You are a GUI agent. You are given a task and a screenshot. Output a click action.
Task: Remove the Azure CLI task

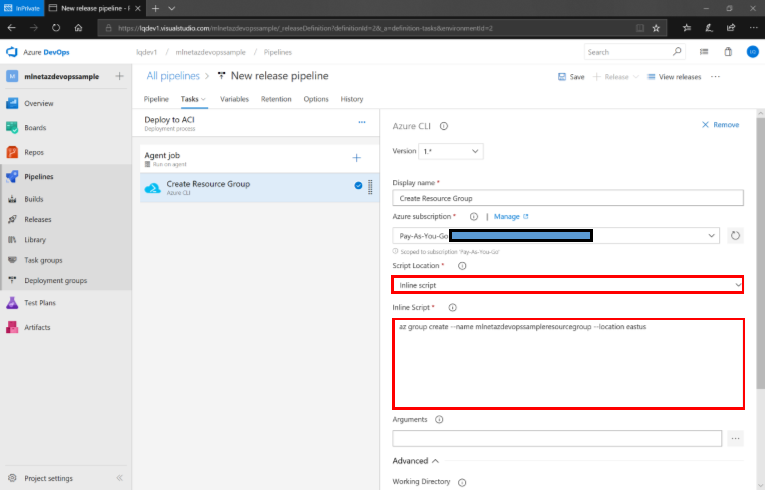click(x=720, y=125)
